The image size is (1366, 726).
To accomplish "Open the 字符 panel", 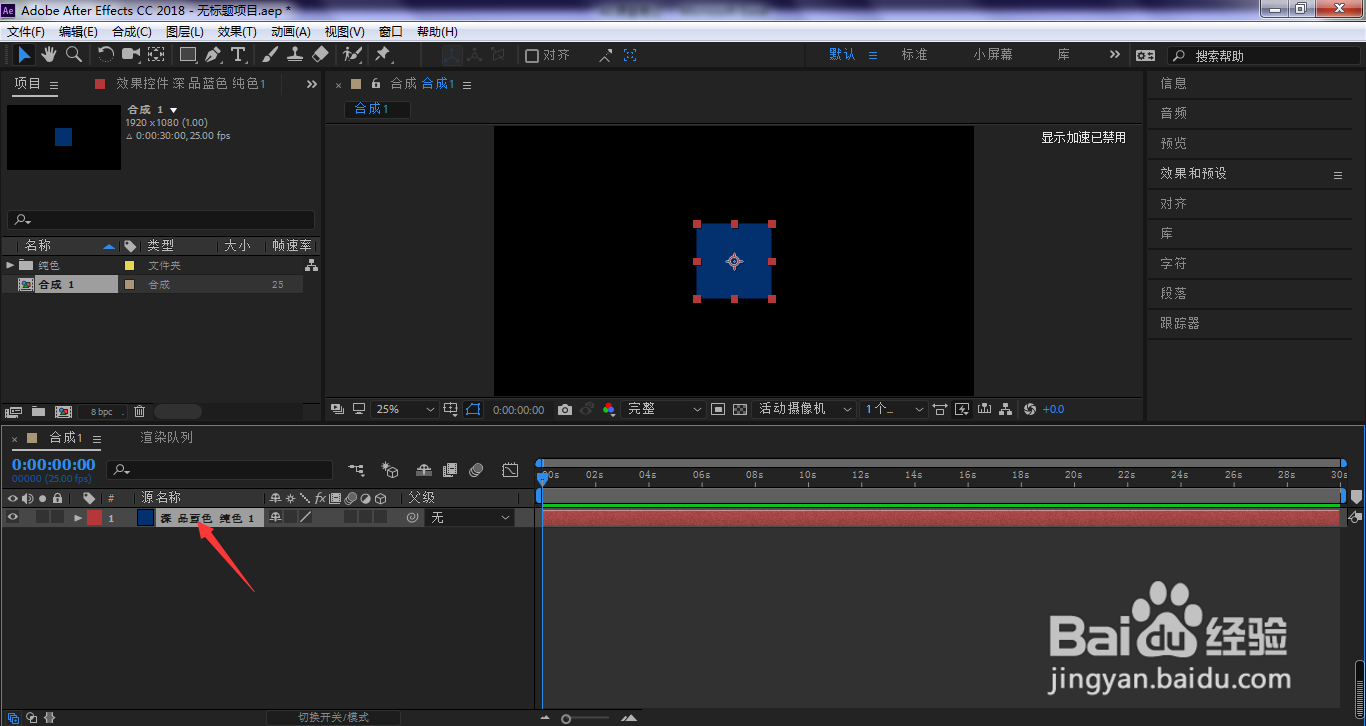I will tap(1173, 263).
